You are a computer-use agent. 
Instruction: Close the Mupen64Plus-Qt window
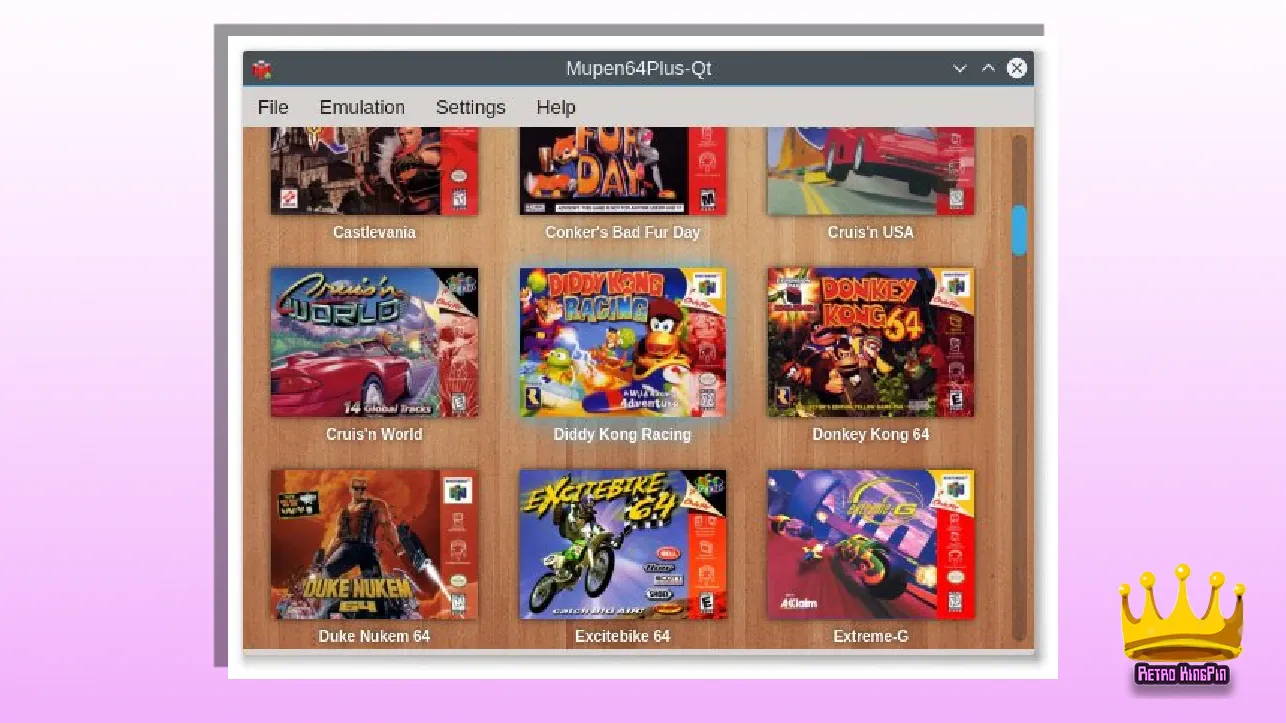tap(1017, 68)
